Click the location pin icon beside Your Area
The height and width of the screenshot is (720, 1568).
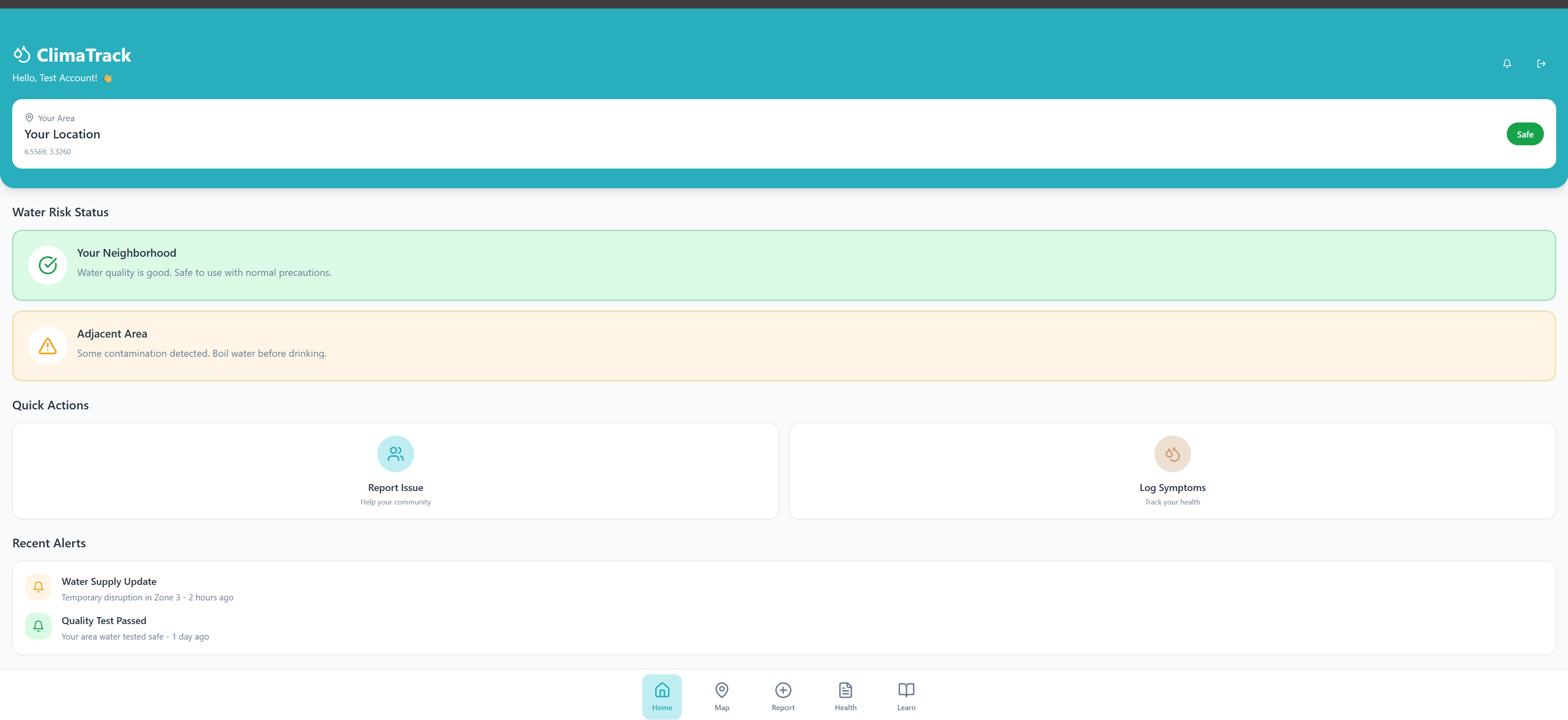(x=29, y=118)
